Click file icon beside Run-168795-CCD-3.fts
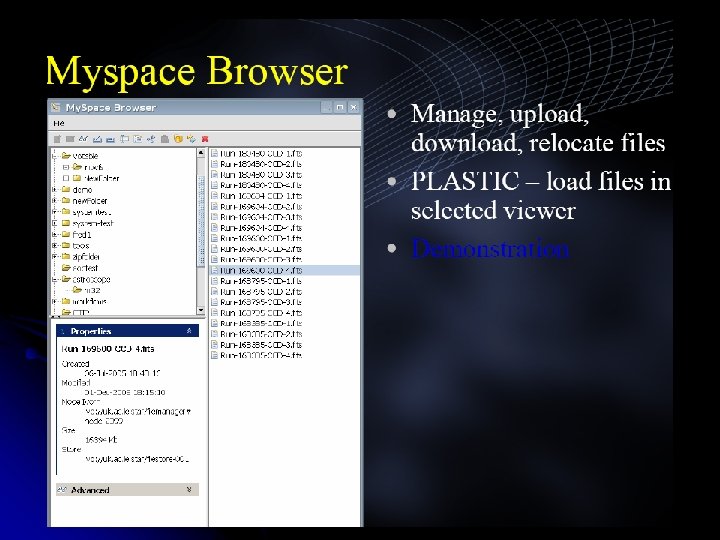 pos(214,302)
